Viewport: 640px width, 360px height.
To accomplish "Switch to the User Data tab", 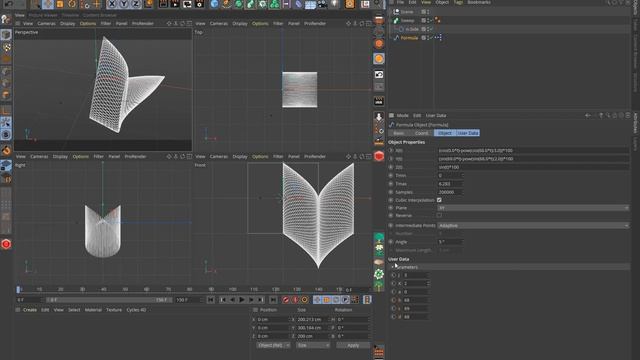I will pos(468,133).
